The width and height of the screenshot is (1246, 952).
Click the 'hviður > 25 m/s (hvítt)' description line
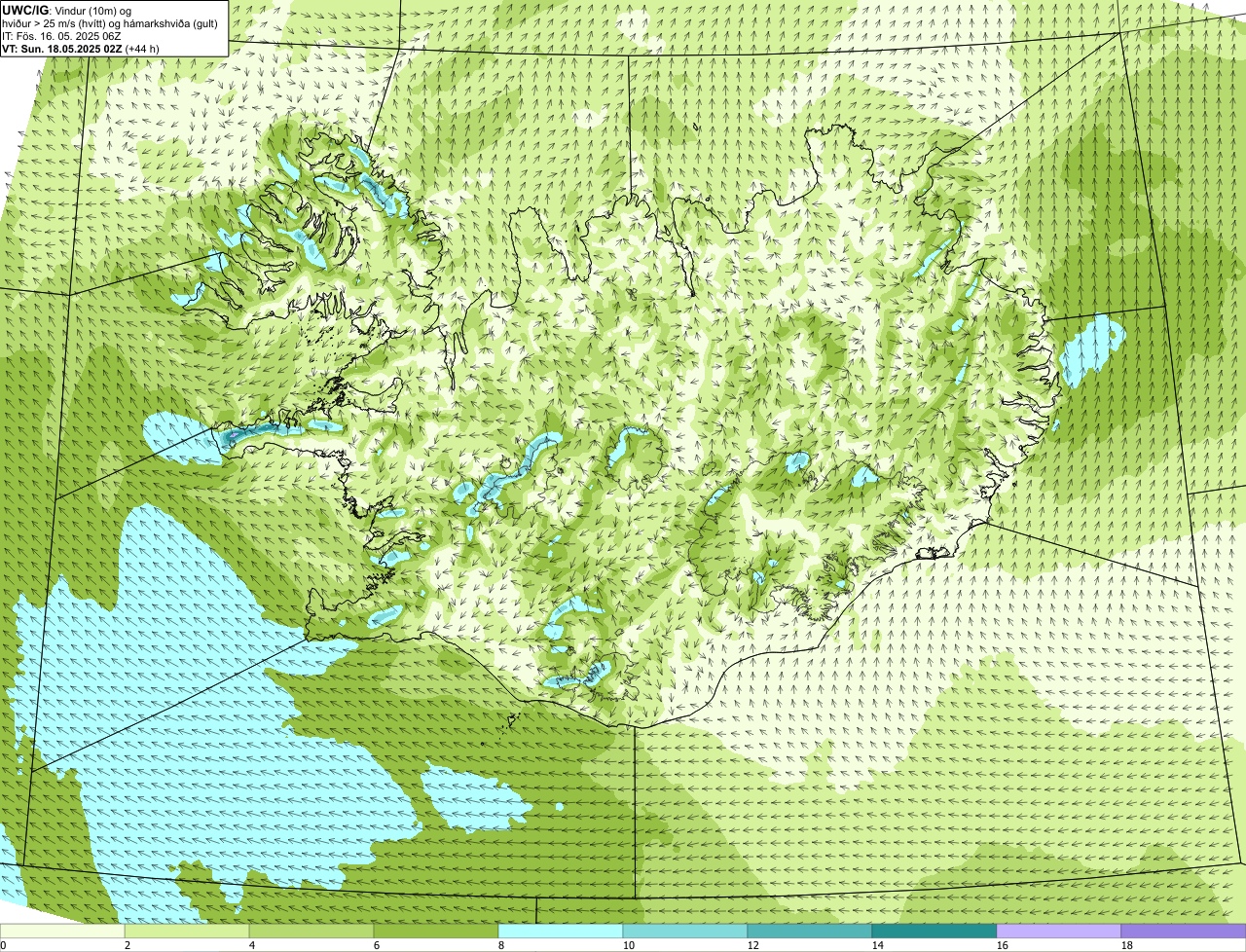[110, 22]
